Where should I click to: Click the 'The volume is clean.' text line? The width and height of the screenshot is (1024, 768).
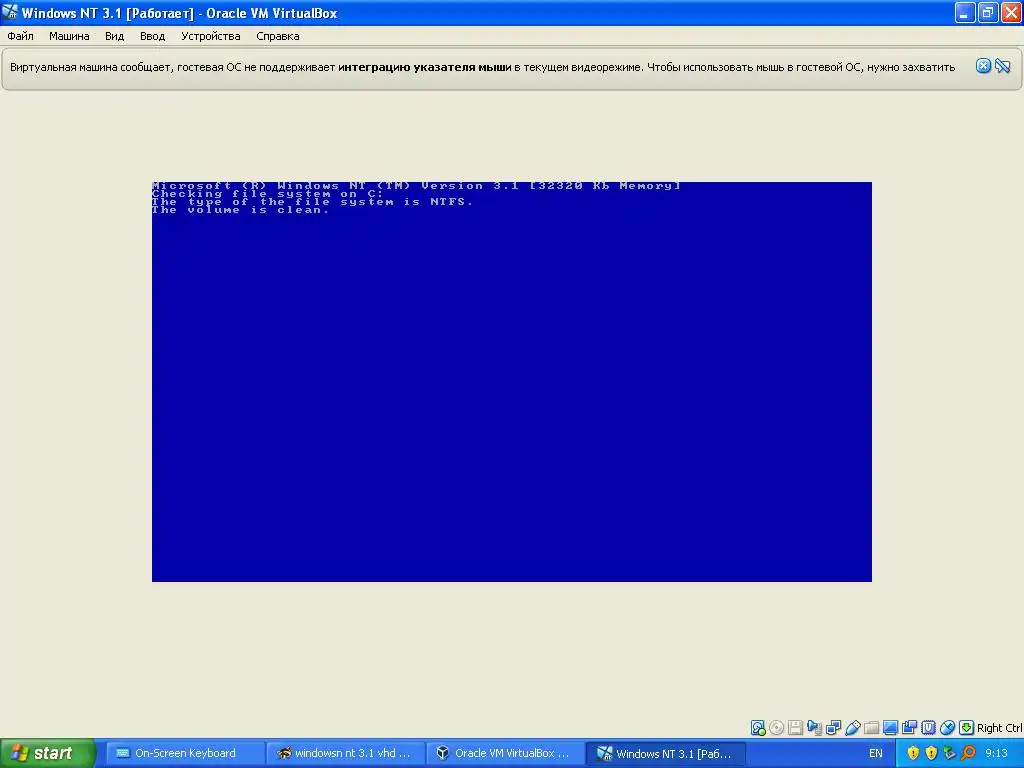(240, 210)
